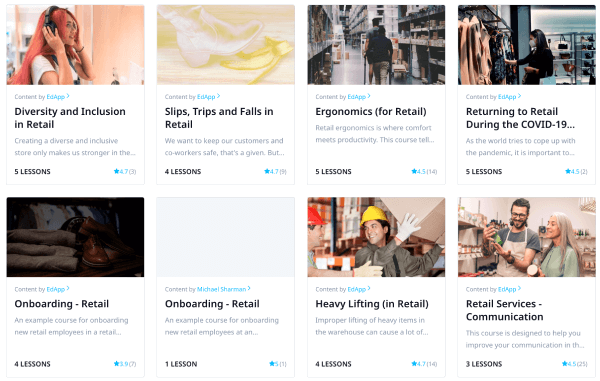Click the star rating icon on Diversity and Inclusion card
Screen dimensions: 600x381
(116, 171)
